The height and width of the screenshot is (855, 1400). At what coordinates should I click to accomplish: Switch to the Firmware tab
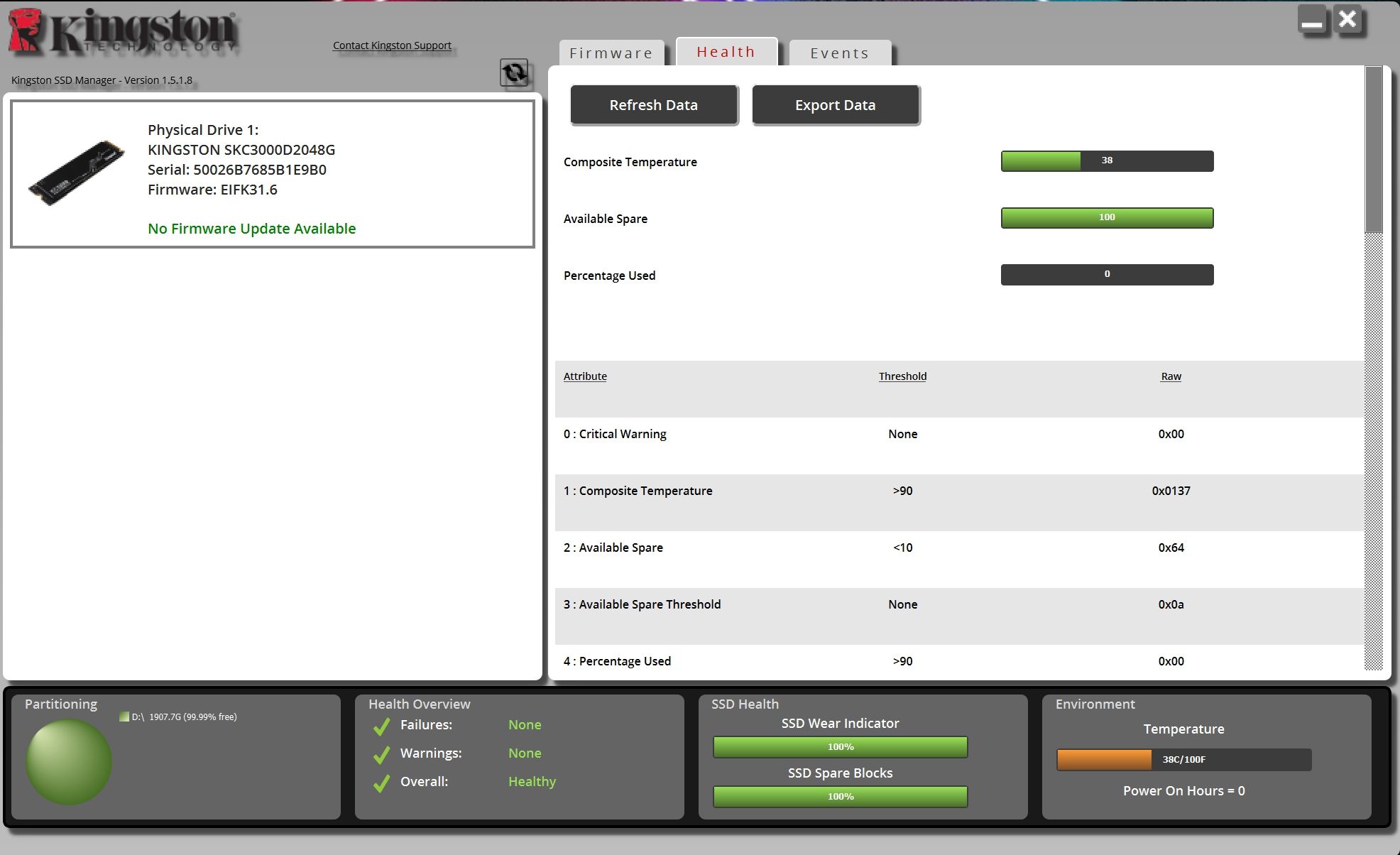(611, 53)
